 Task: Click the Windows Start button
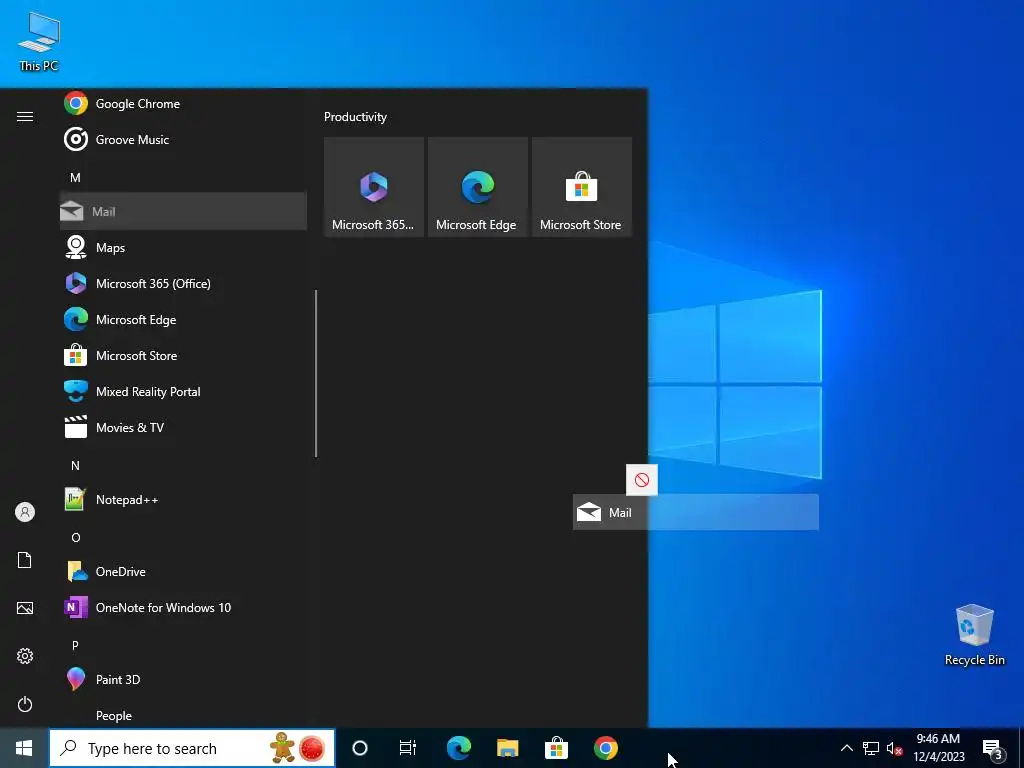click(x=24, y=748)
